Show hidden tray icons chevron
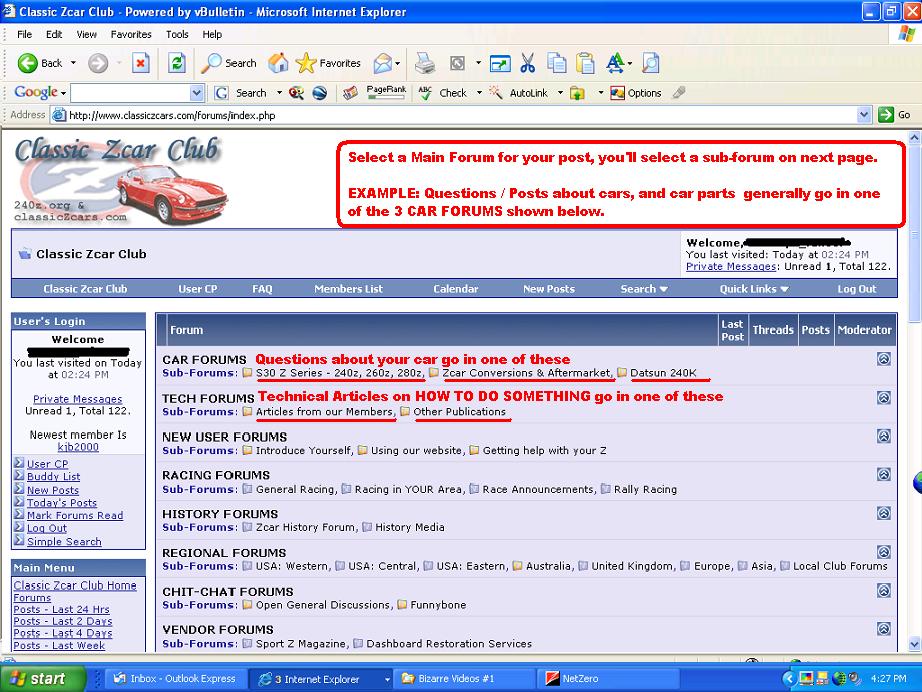Screen dimensions: 922x692 pyautogui.click(x=790, y=678)
